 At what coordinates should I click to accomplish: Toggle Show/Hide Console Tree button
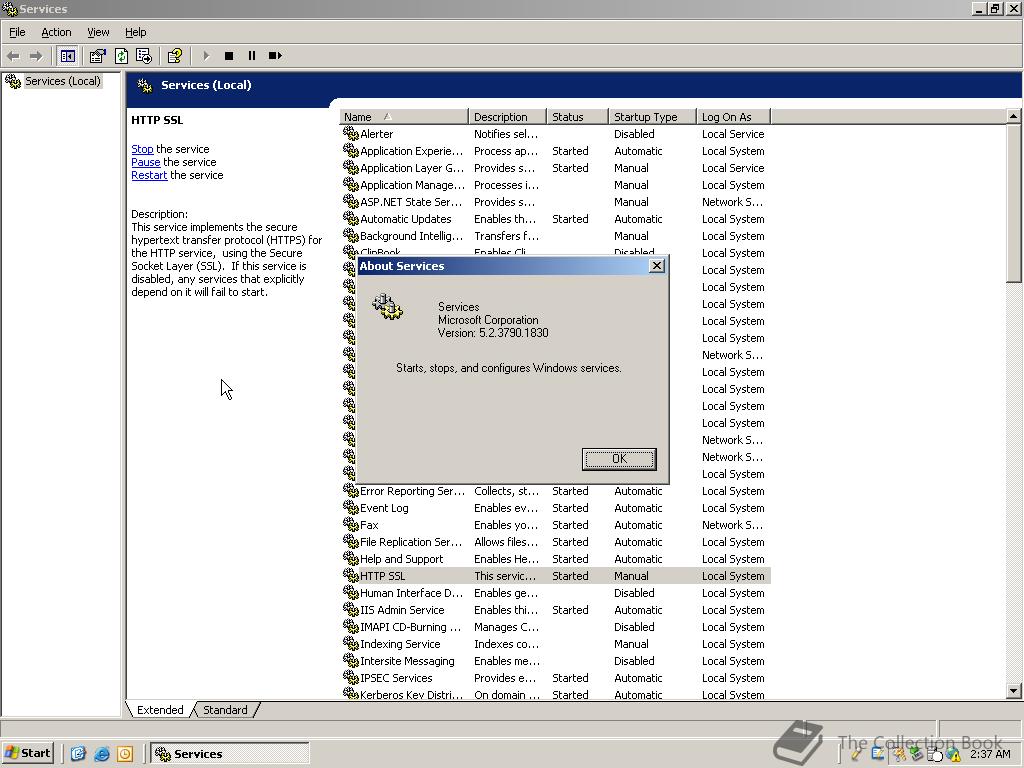67,56
